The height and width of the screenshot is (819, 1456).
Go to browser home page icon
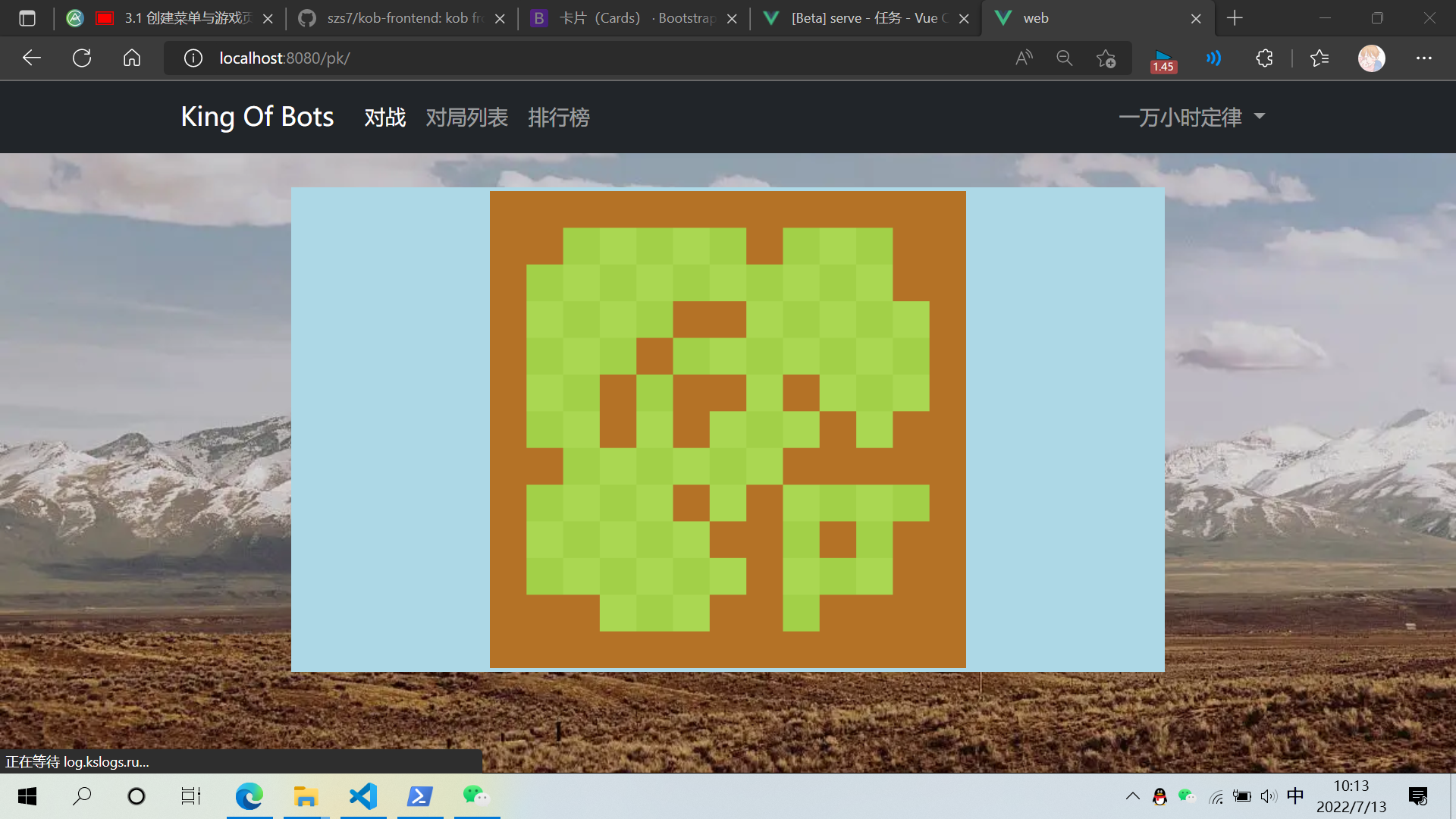132,58
